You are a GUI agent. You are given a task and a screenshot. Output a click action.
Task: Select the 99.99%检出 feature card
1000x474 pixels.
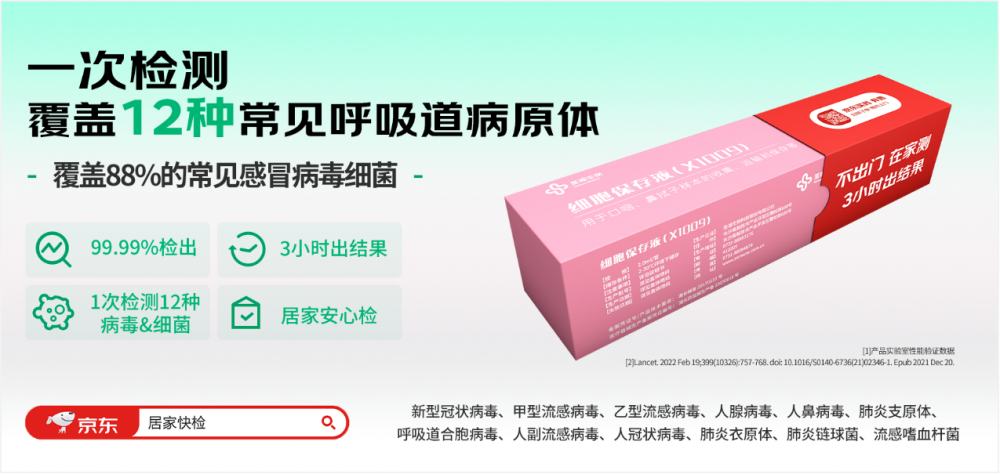(117, 249)
